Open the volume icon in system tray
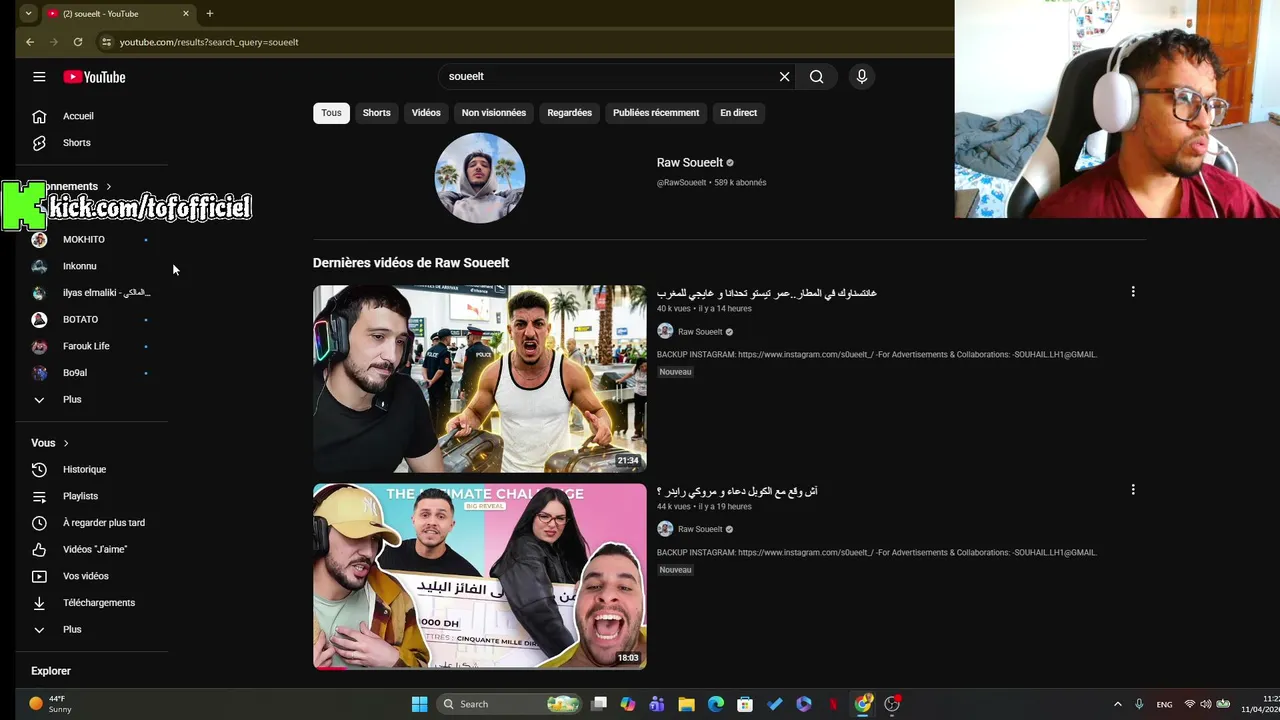Viewport: 1280px width, 720px height. tap(1205, 704)
